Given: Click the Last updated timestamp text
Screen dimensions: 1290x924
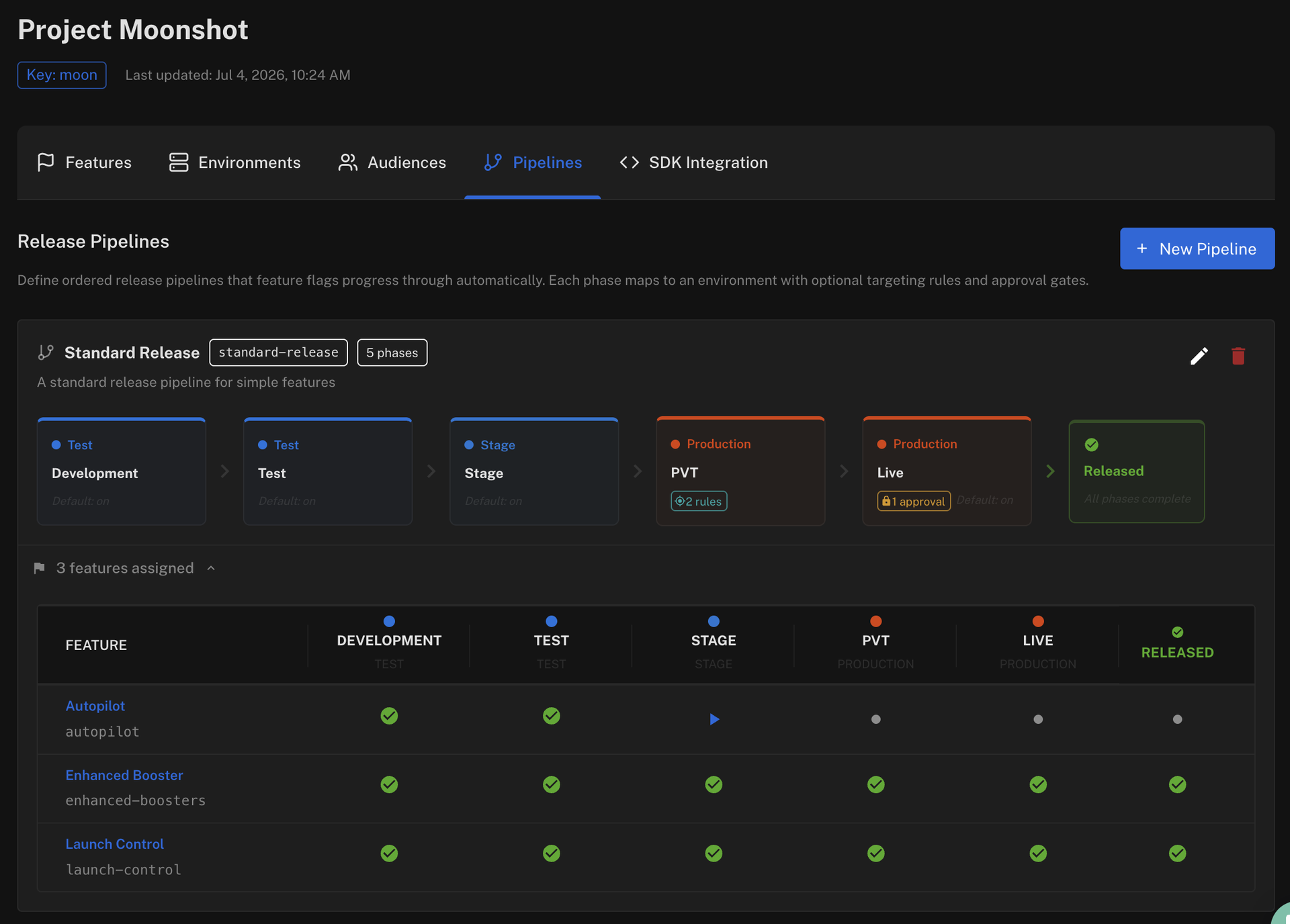Looking at the screenshot, I should pos(238,75).
